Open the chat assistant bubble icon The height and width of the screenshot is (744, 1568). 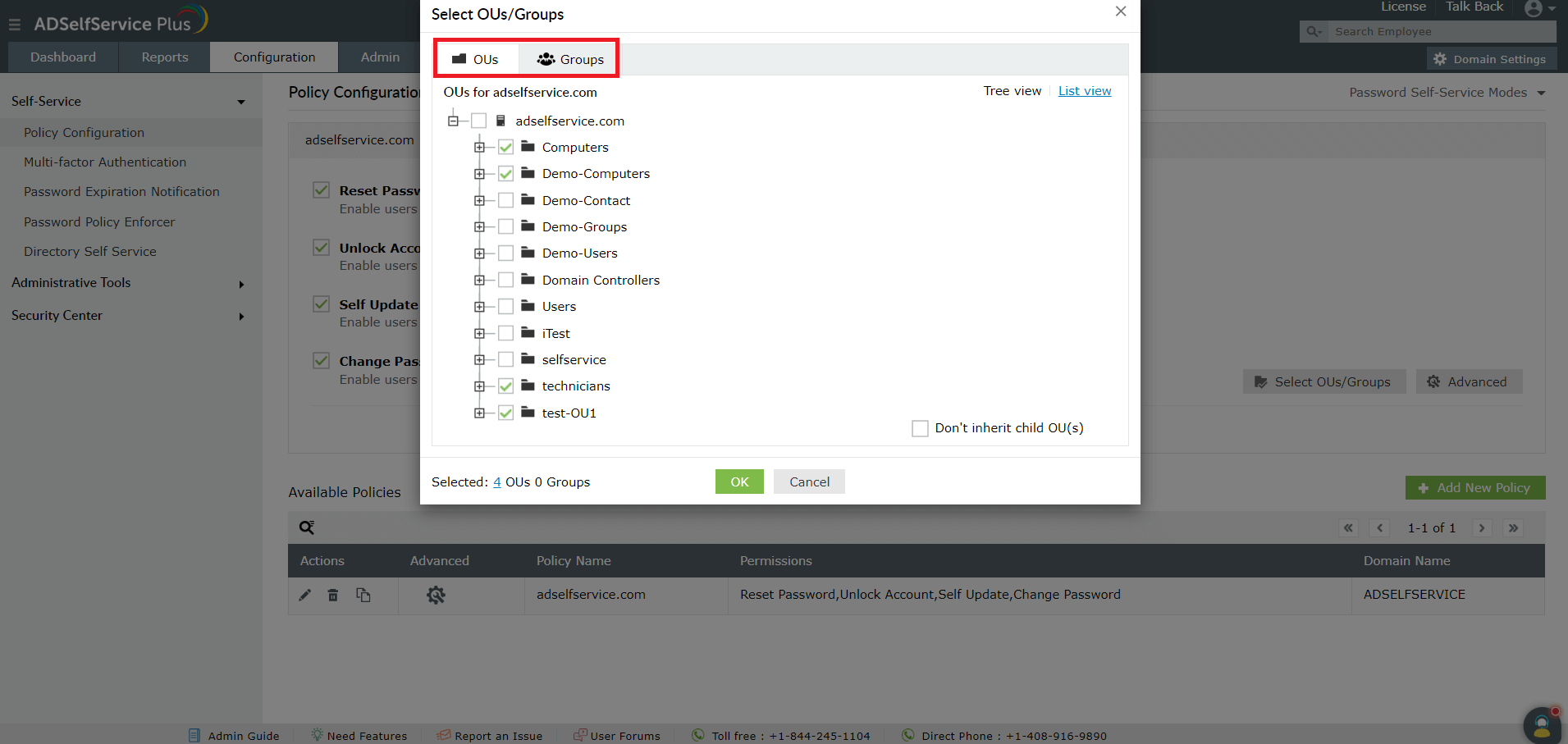(x=1543, y=725)
